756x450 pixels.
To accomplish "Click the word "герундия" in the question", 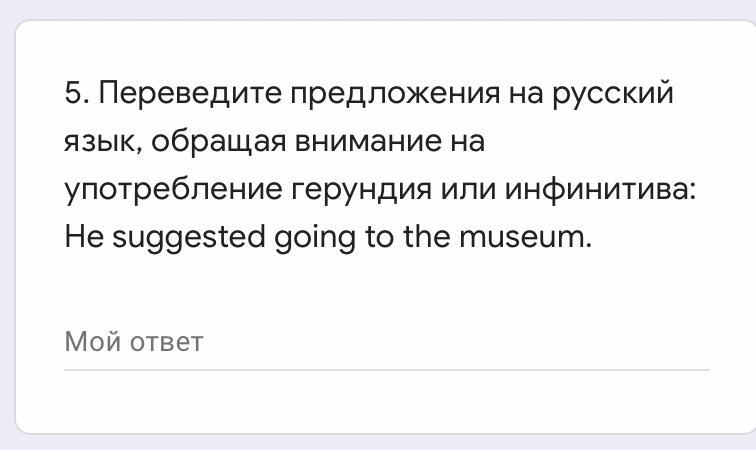I will [x=362, y=191].
